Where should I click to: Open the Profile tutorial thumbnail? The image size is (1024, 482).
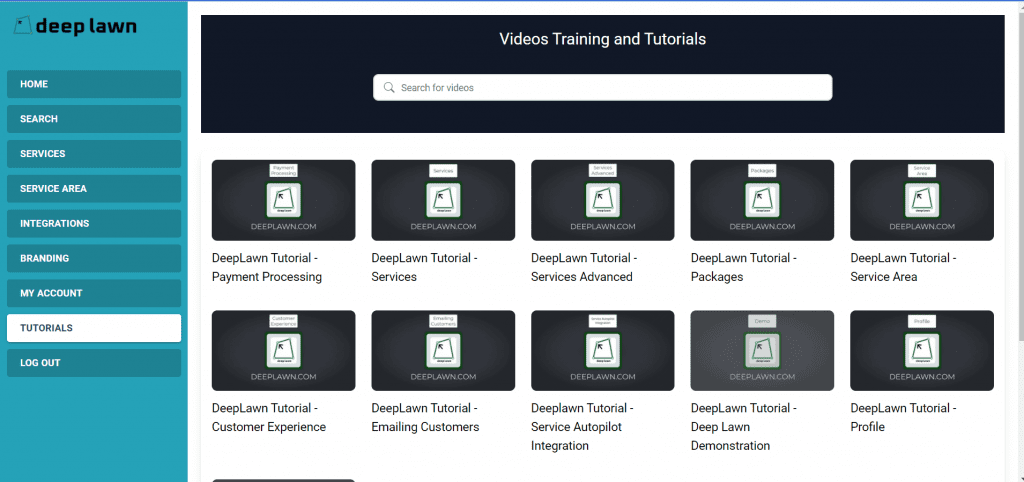[922, 351]
